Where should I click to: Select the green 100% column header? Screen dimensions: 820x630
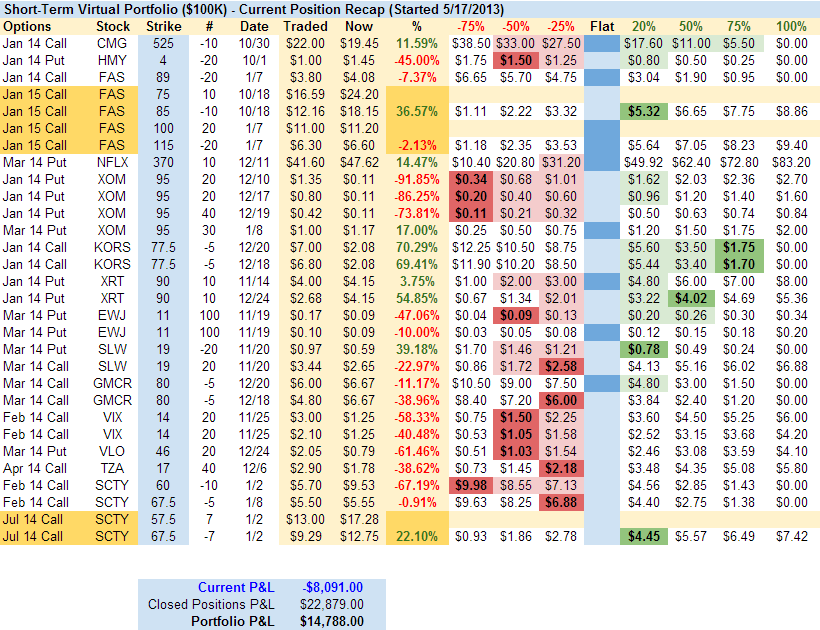(790, 26)
